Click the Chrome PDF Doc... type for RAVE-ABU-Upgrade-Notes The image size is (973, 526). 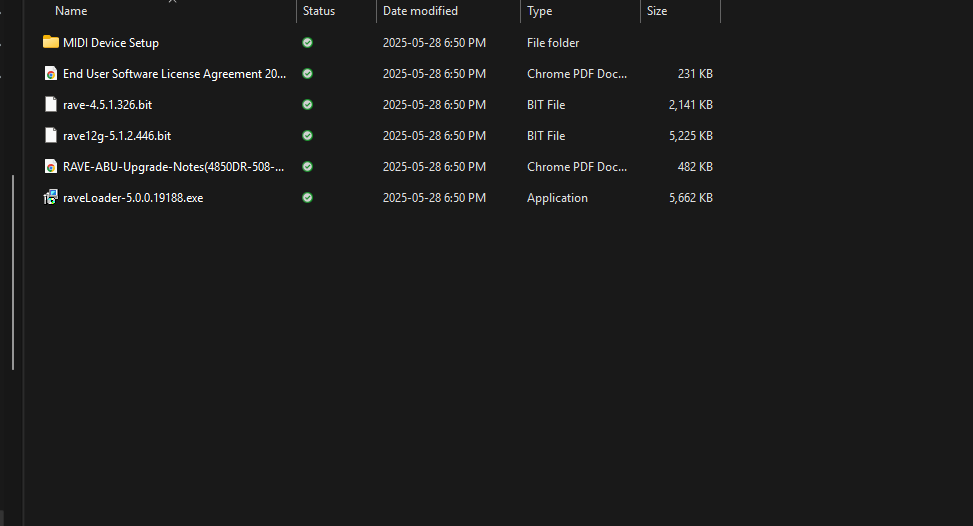click(577, 167)
